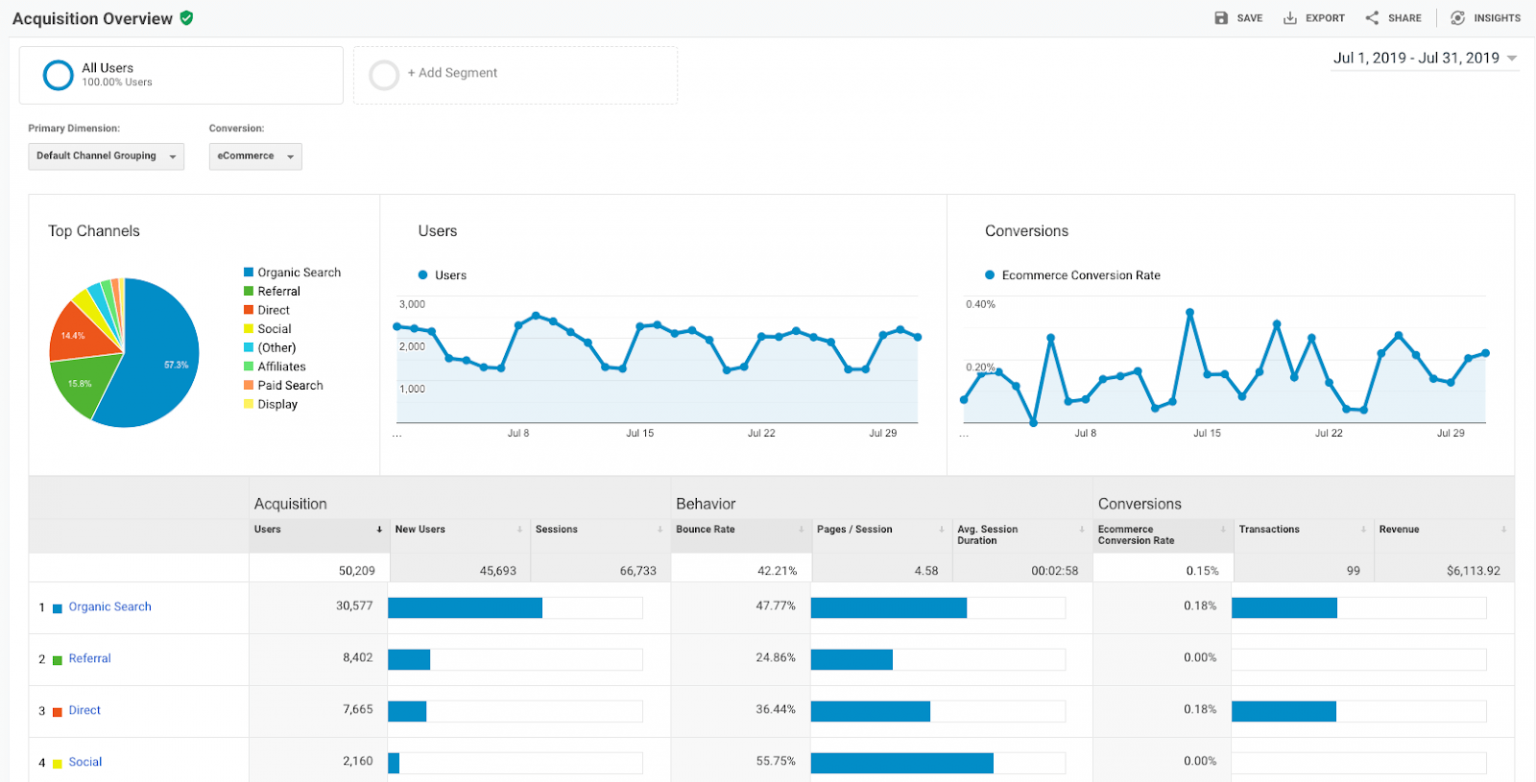Click the All Users segment circle icon
This screenshot has height=782, width=1536.
coord(58,75)
